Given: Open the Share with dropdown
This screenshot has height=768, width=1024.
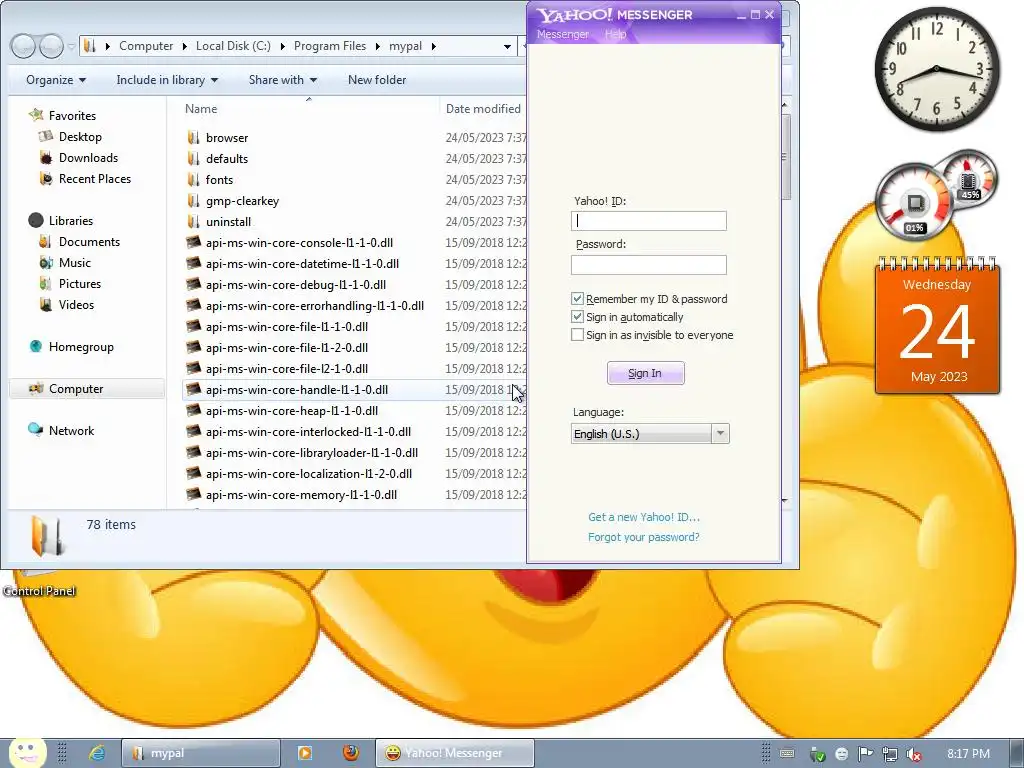Looking at the screenshot, I should point(282,80).
